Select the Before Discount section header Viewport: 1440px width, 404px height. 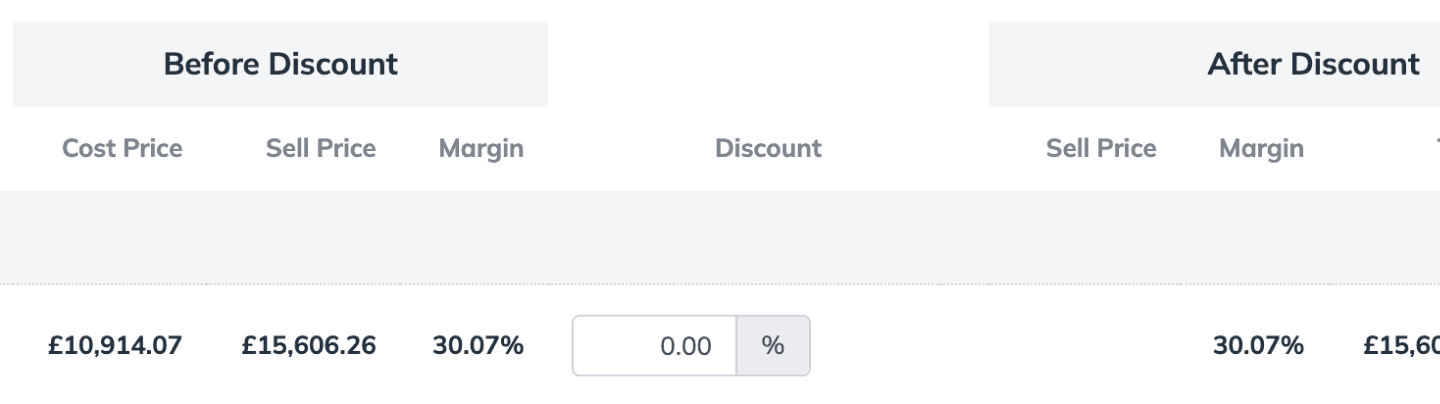click(x=280, y=64)
